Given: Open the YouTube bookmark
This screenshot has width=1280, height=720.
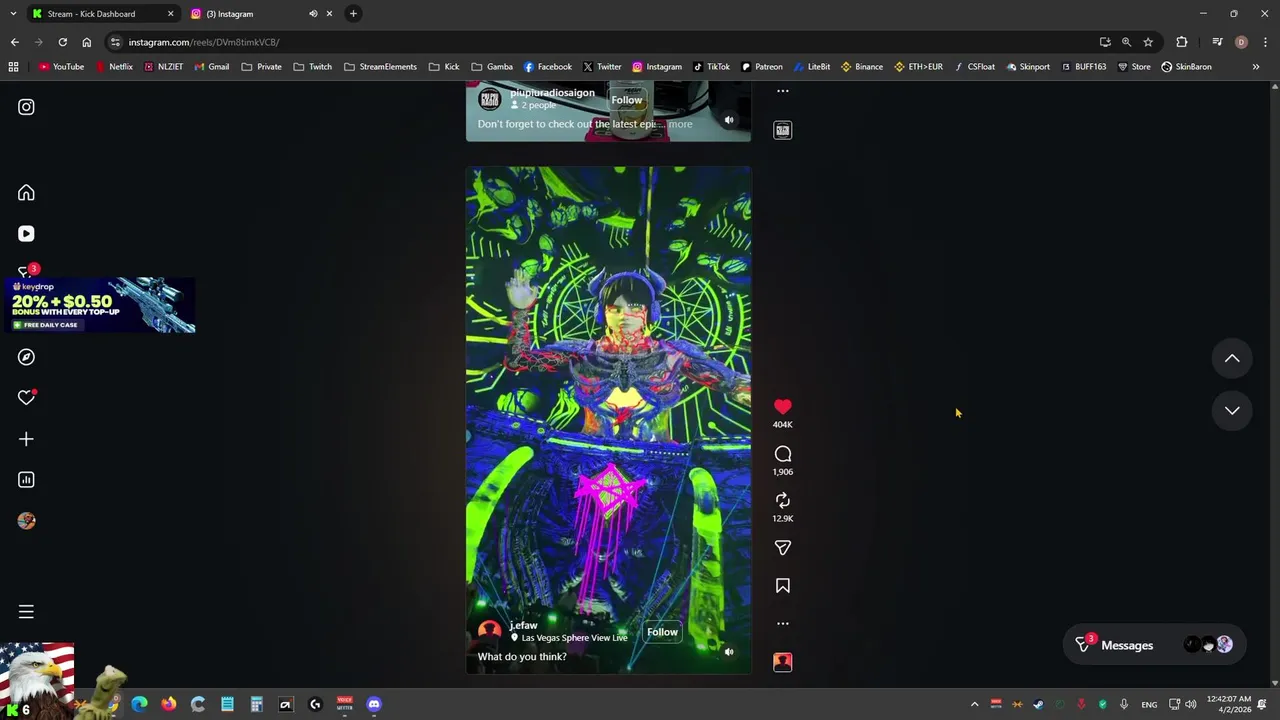Looking at the screenshot, I should pyautogui.click(x=61, y=67).
